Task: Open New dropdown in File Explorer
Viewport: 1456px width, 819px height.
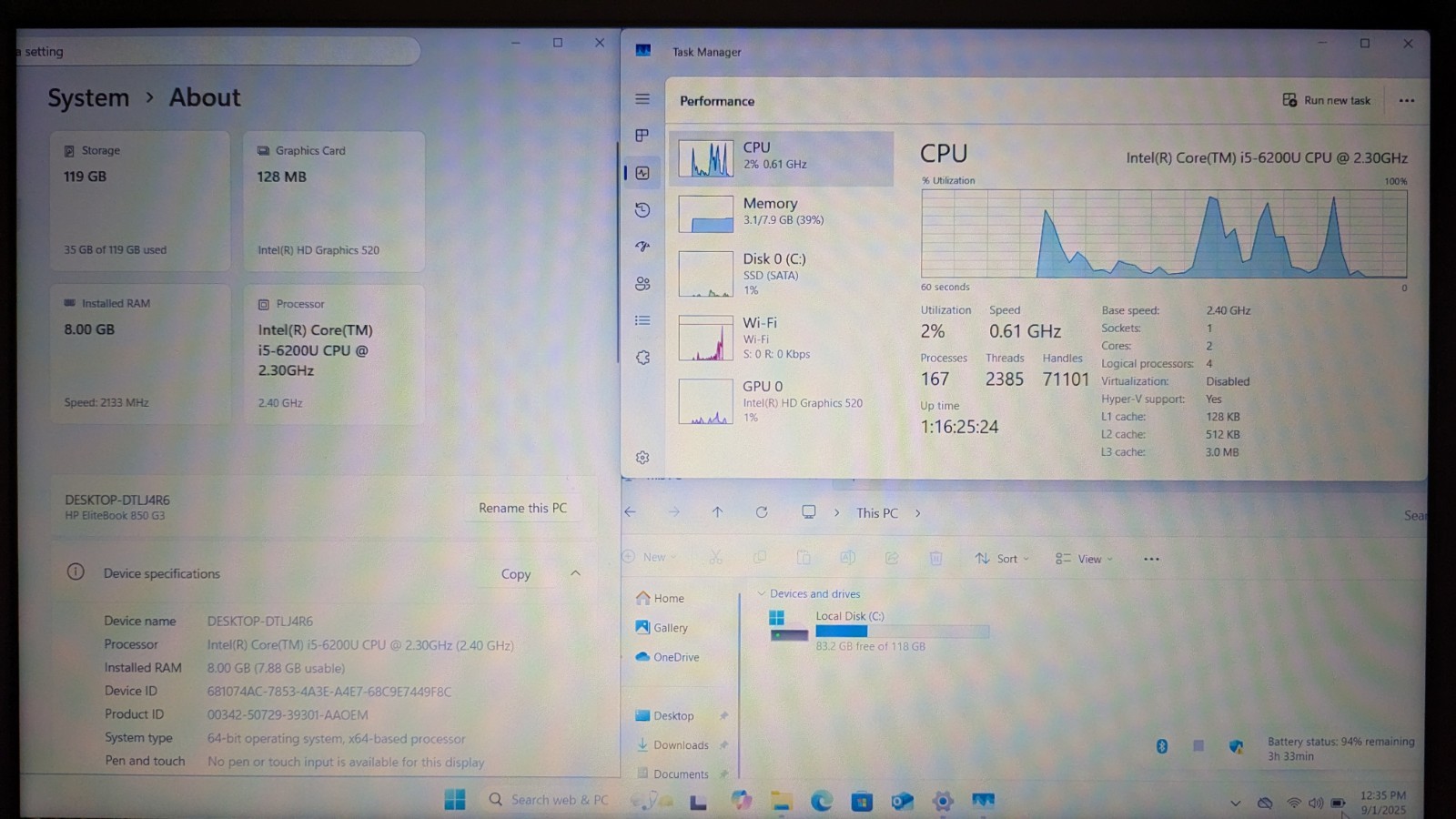Action: 650,557
